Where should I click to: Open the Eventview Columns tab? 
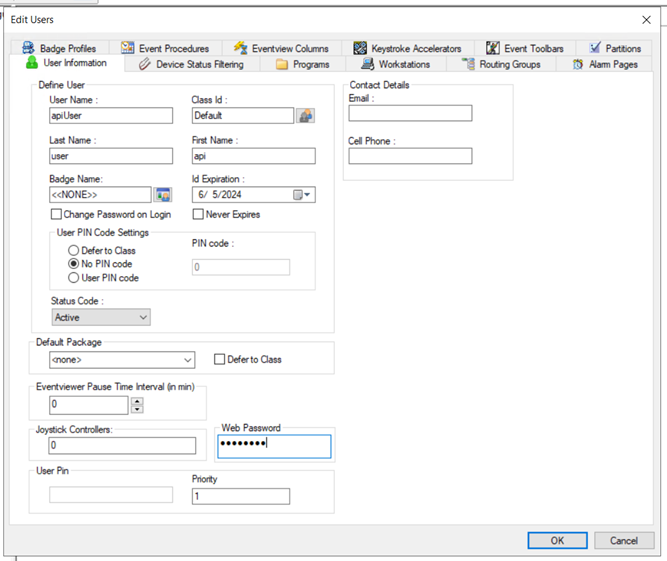point(281,48)
